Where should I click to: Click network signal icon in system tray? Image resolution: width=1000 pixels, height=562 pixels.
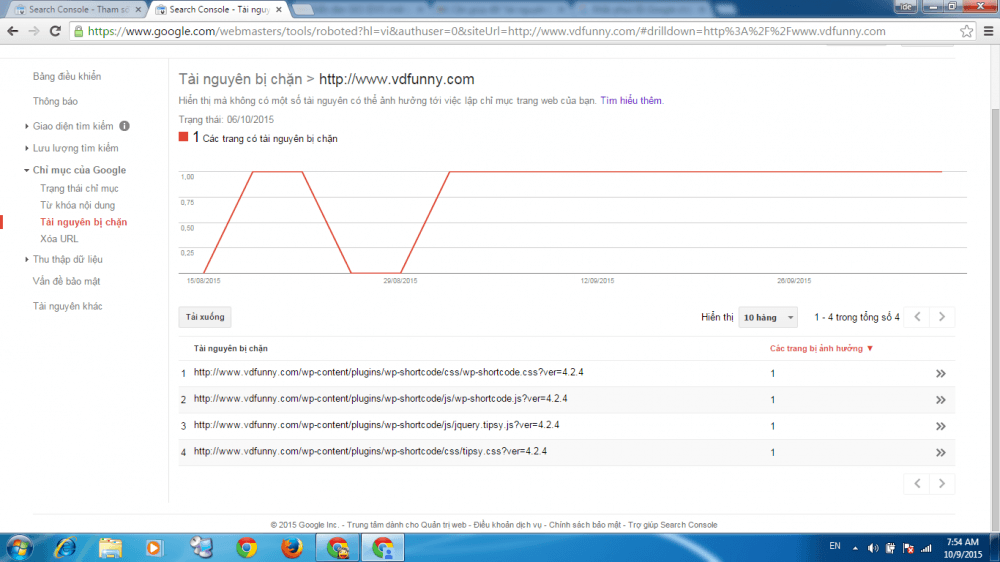point(927,548)
